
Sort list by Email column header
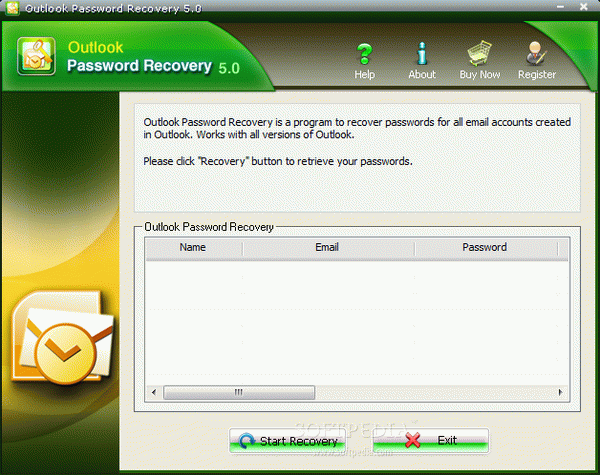point(329,248)
